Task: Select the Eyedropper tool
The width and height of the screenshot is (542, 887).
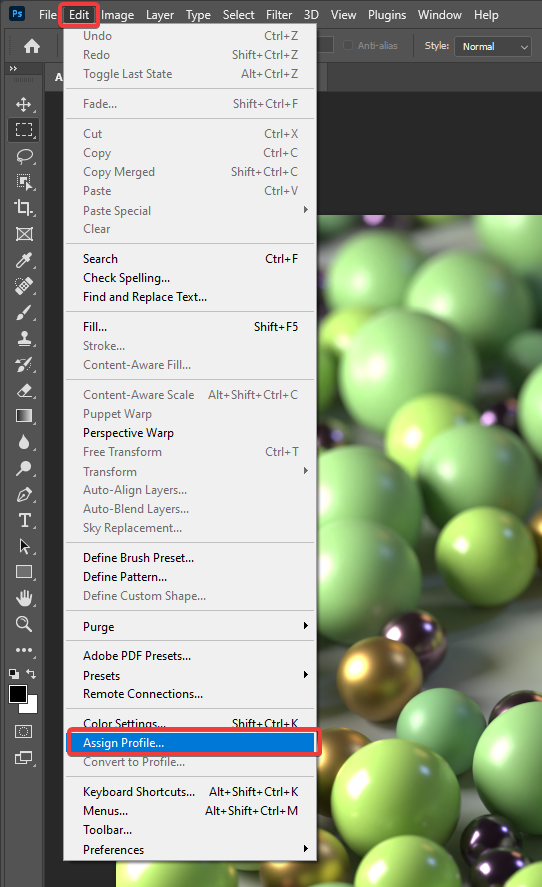Action: [24, 260]
